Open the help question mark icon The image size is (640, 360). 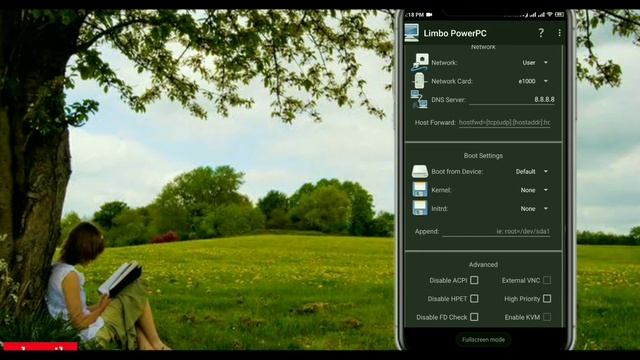(541, 33)
